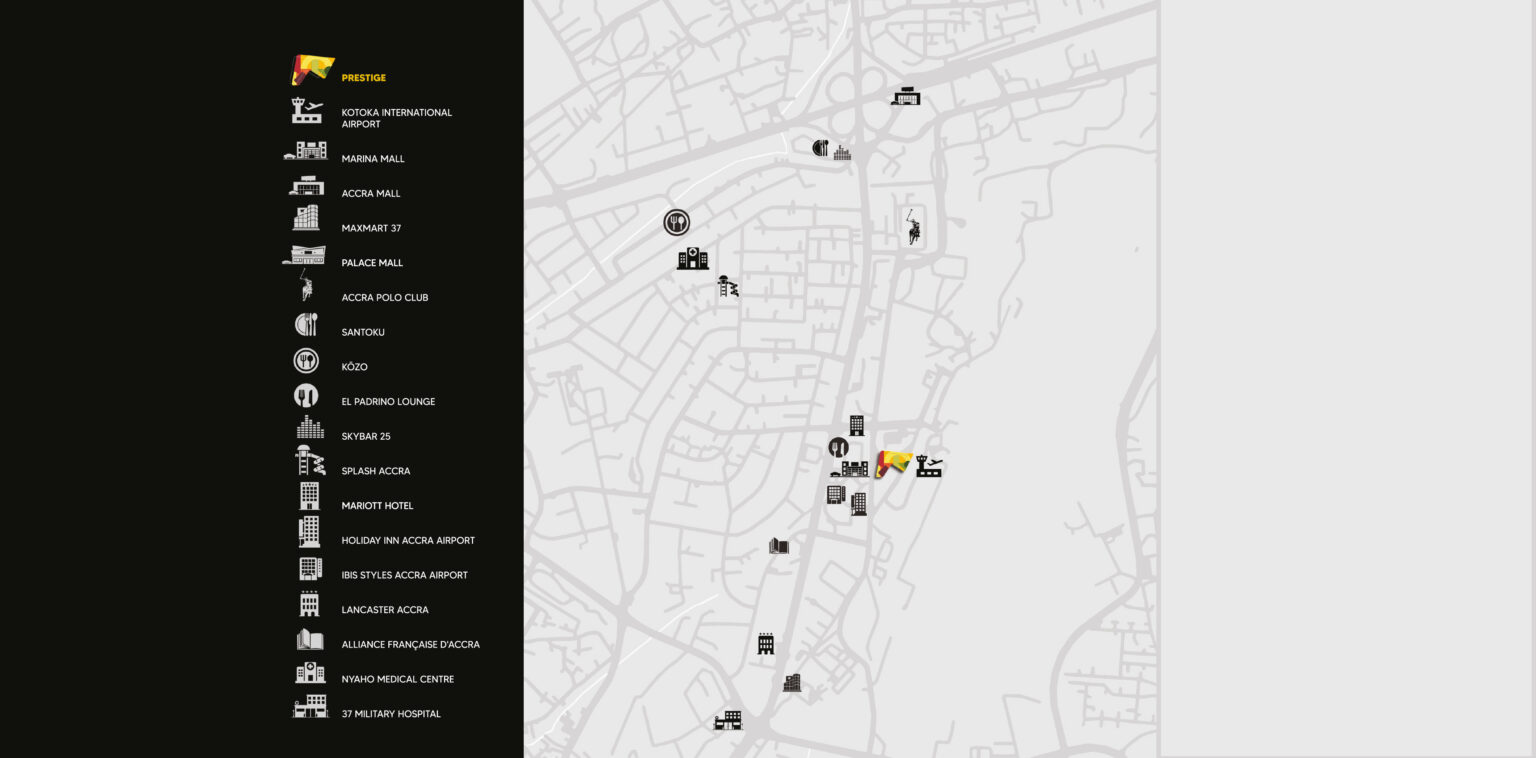1536x758 pixels.
Task: Click the Lancaster Accra label
Action: pos(385,610)
